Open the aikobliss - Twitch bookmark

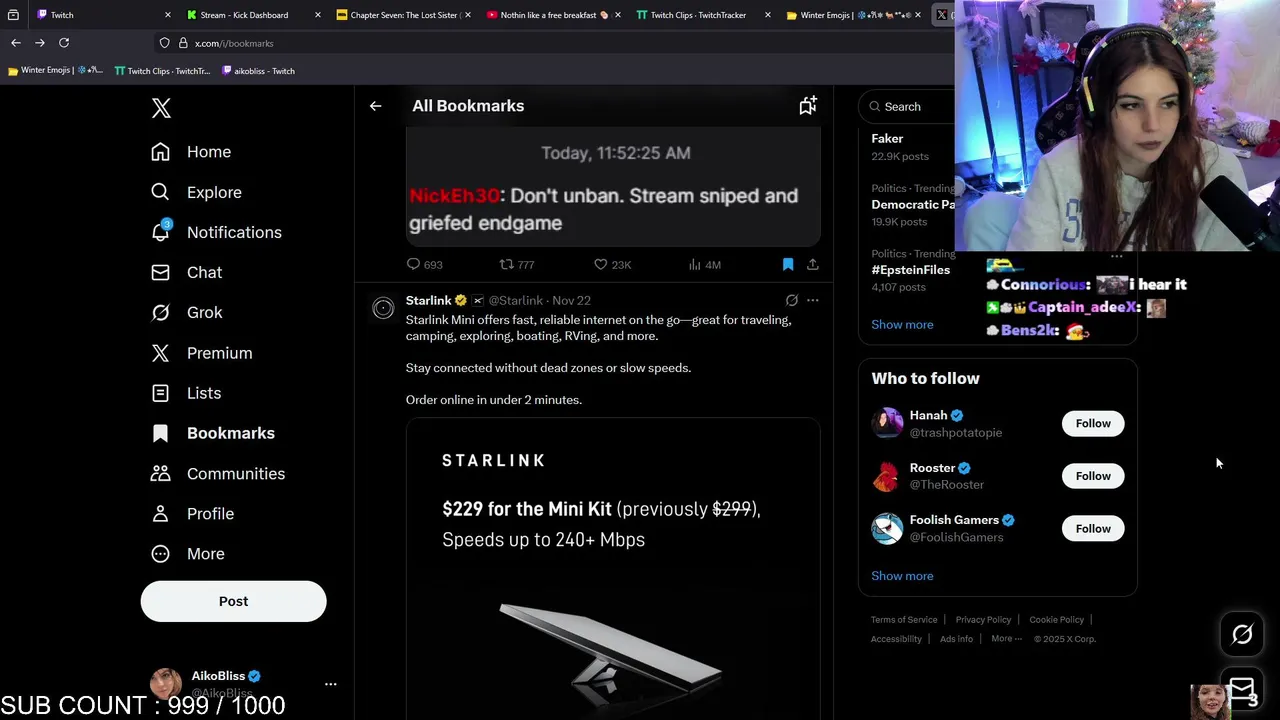coord(258,71)
